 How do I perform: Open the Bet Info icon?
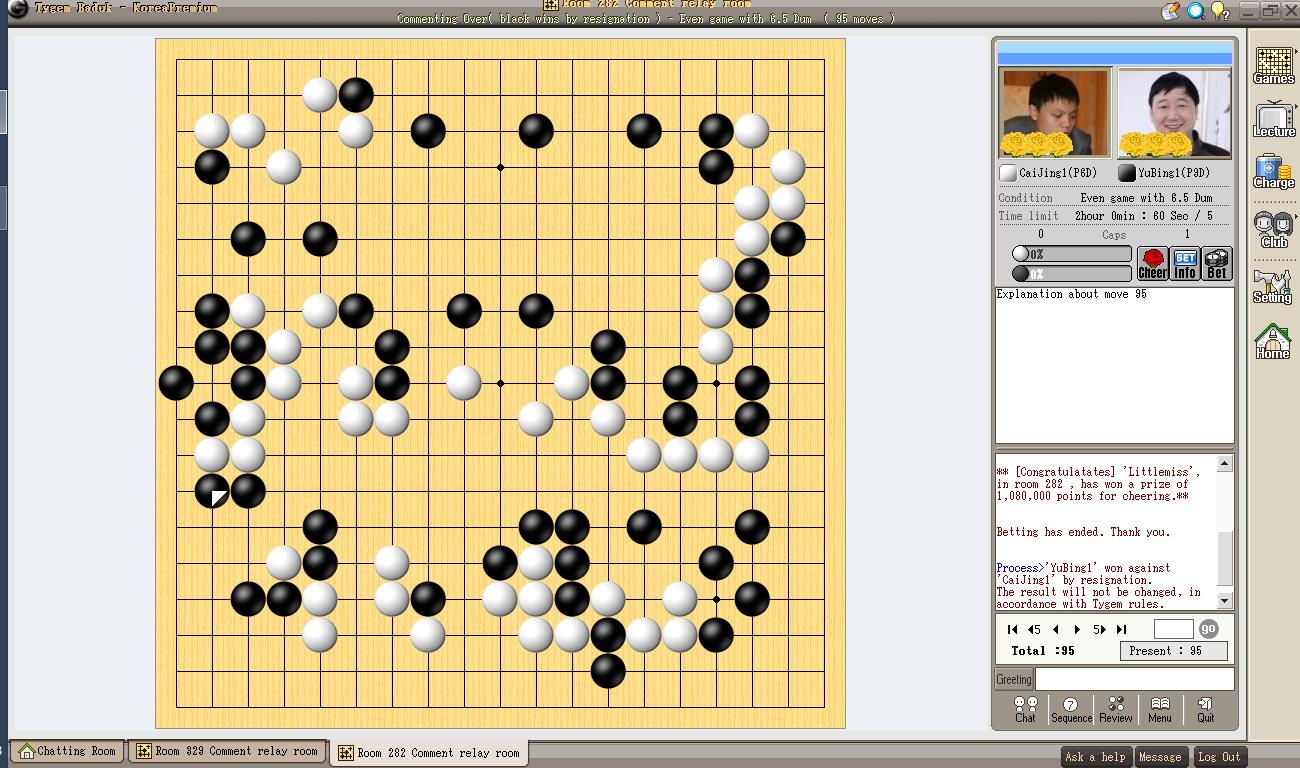1185,264
